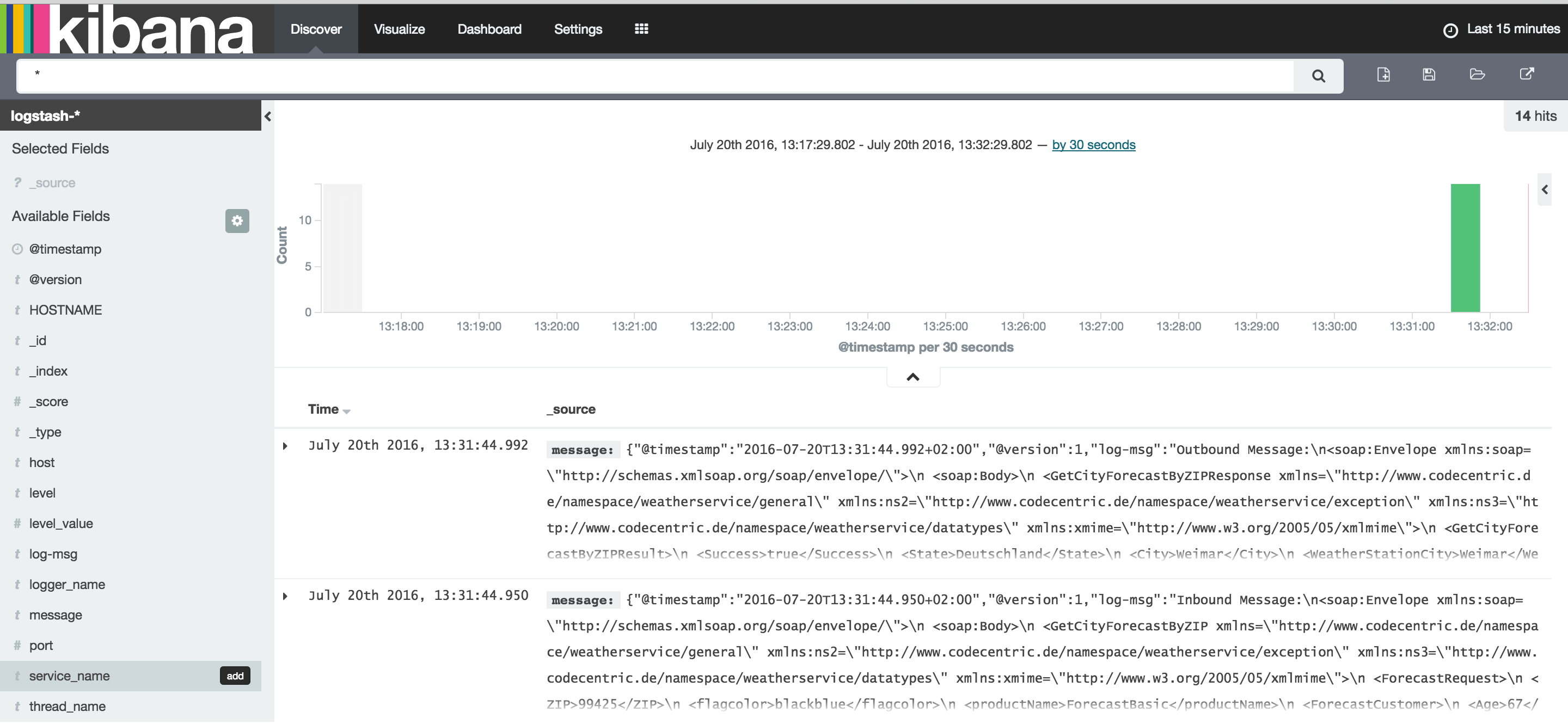Click the Share Search external link icon
This screenshot has width=1568, height=724.
coord(1526,74)
